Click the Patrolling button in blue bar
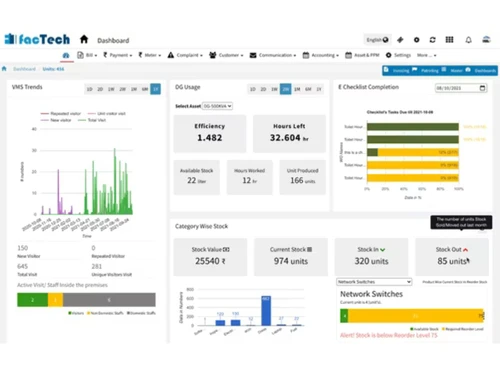 pyautogui.click(x=425, y=70)
